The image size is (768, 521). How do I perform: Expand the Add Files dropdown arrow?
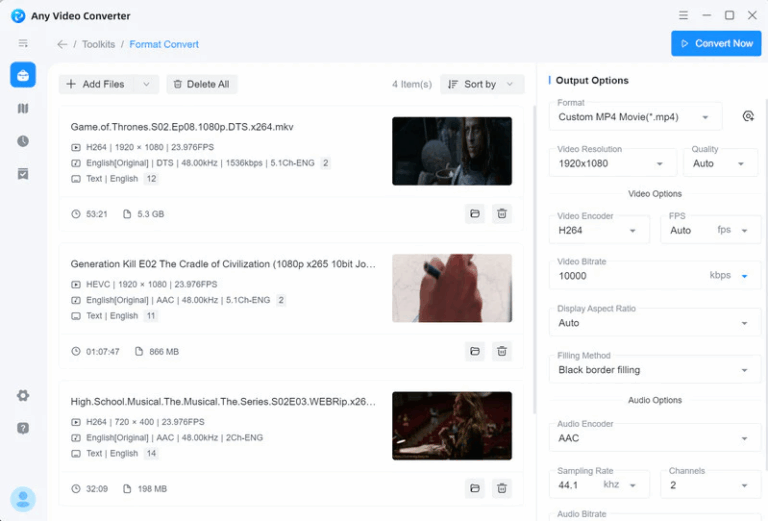tap(146, 84)
